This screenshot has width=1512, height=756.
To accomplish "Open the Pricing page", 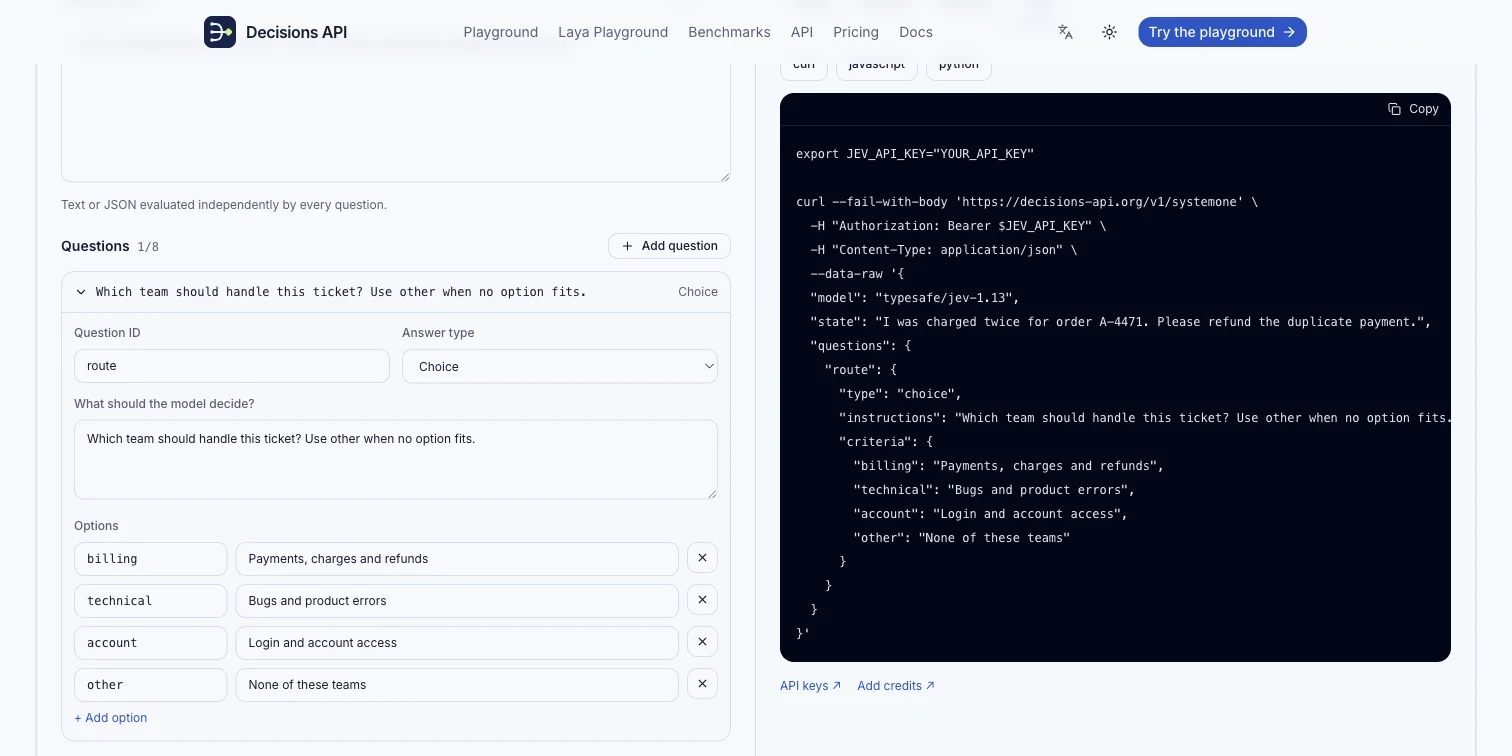I will (856, 32).
